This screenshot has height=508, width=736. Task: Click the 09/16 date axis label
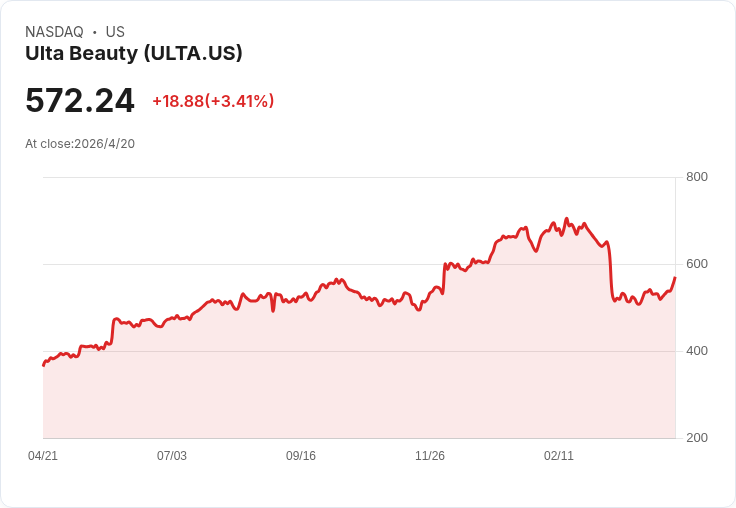click(301, 456)
